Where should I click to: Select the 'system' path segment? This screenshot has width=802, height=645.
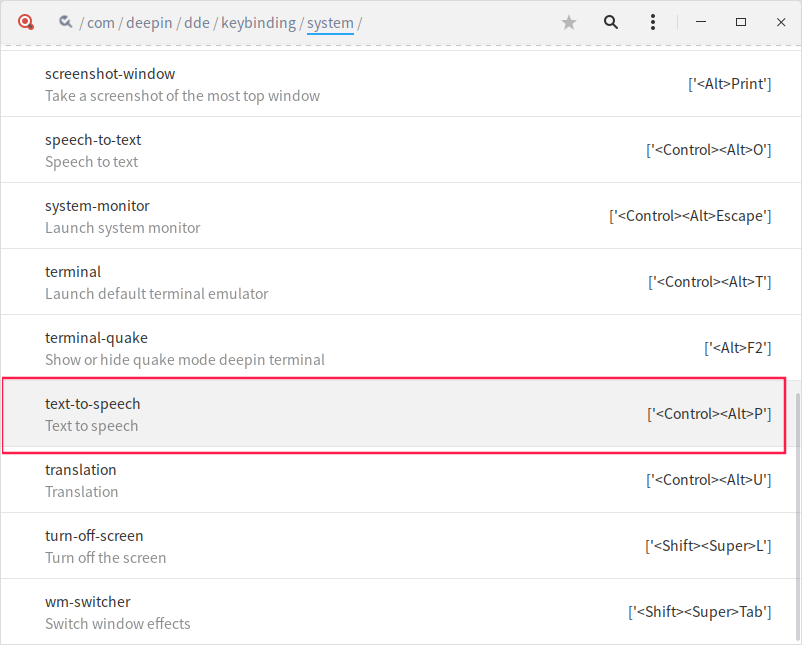coord(330,23)
